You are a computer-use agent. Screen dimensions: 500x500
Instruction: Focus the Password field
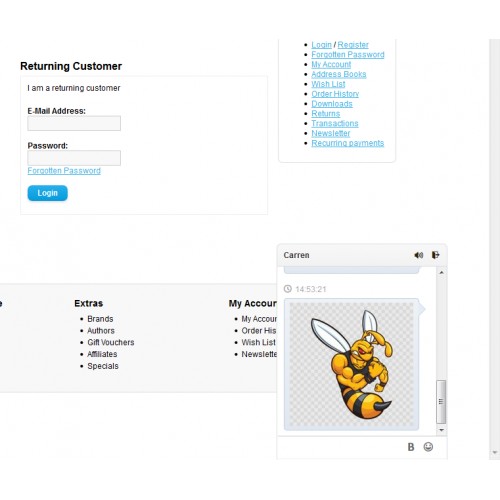[x=74, y=158]
